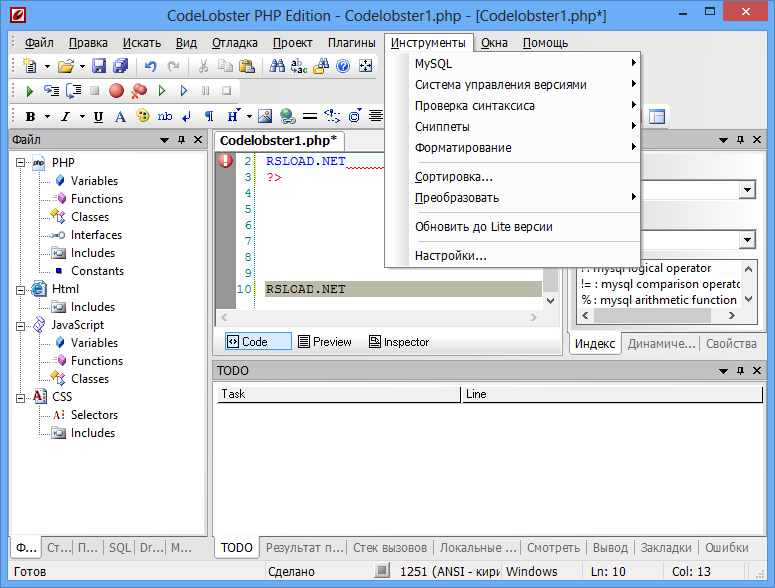Choose Настройки... from the open menu
Image resolution: width=775 pixels, height=588 pixels.
coord(450,256)
